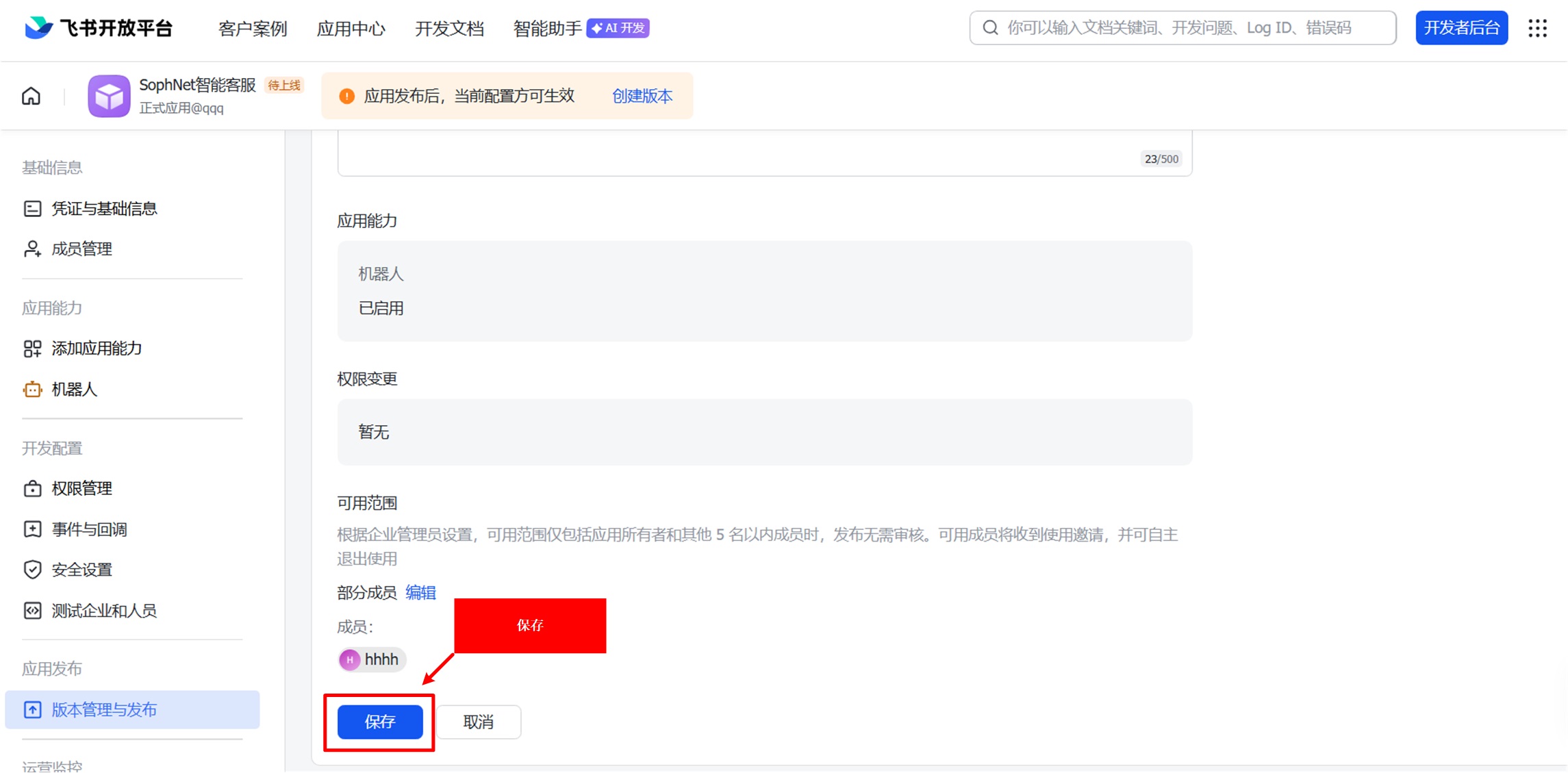Select 版本管理与发布 in the sidebar
This screenshot has width=1568, height=773.
tap(104, 710)
